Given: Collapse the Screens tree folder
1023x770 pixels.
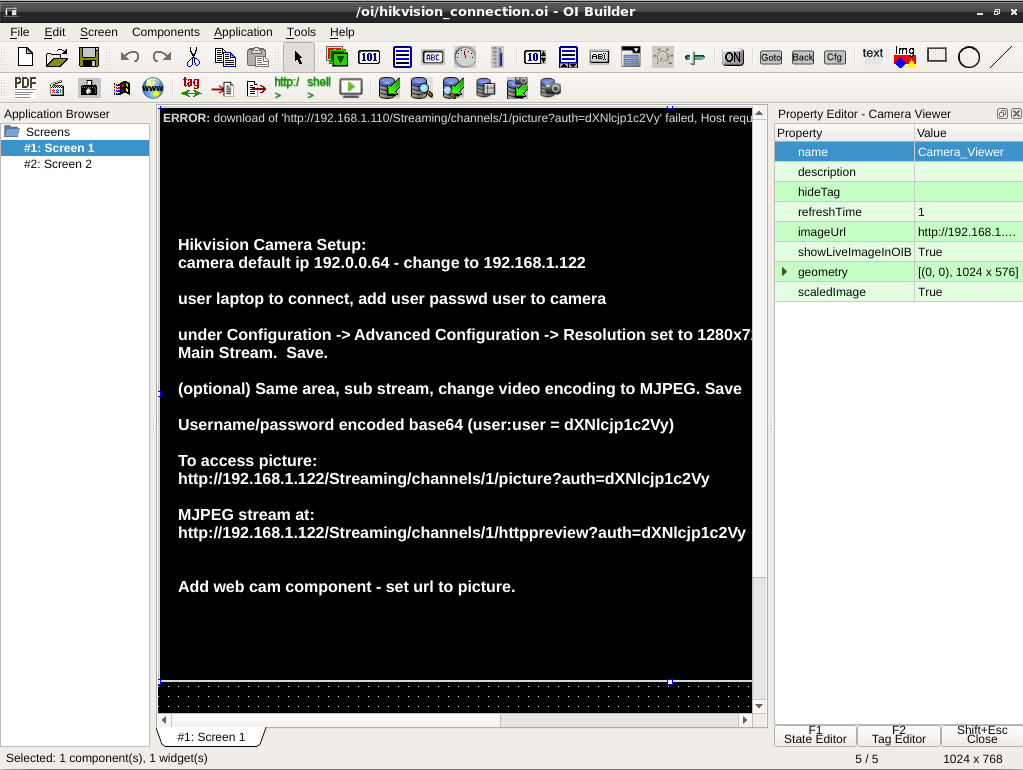Looking at the screenshot, I should (12, 132).
